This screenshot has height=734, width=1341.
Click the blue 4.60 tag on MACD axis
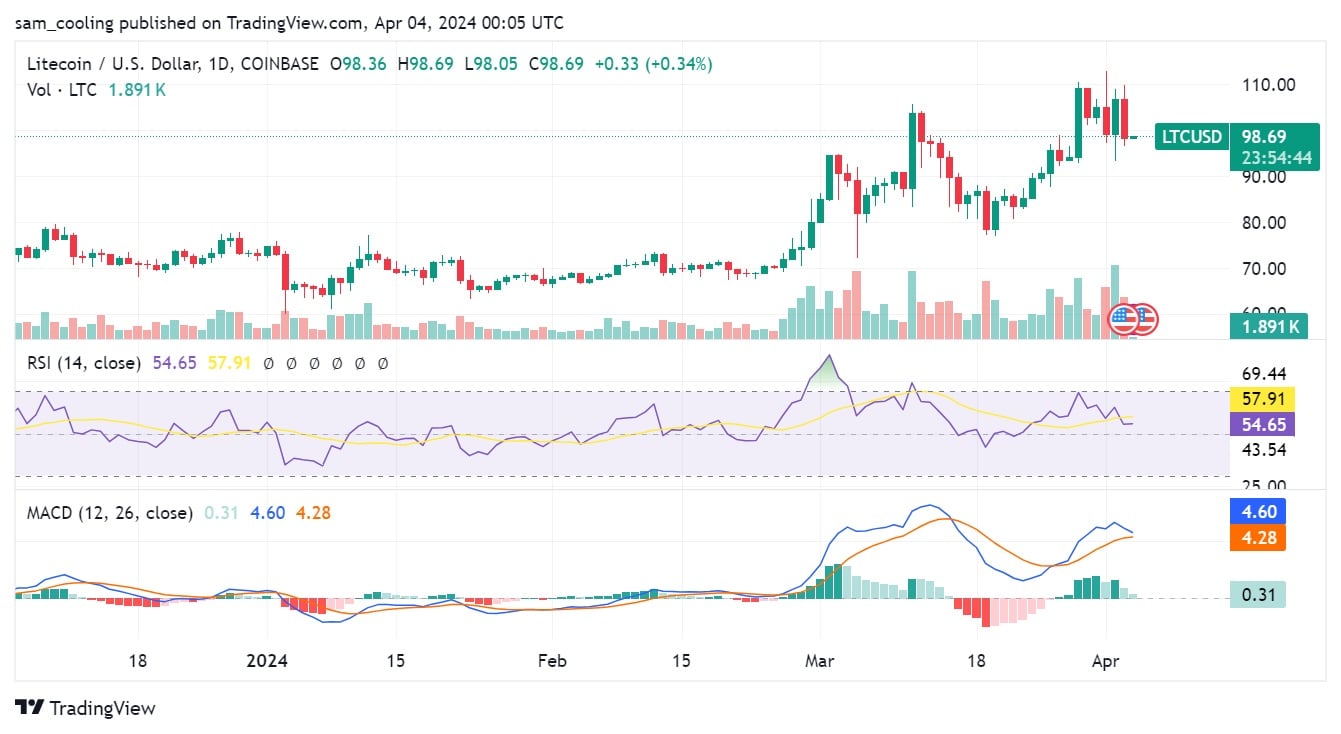click(x=1258, y=512)
